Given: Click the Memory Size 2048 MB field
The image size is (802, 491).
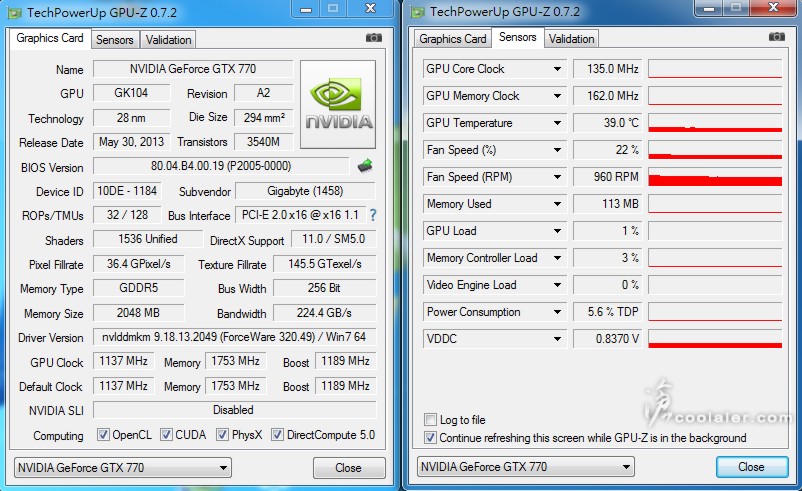Looking at the screenshot, I should click(x=138, y=313).
